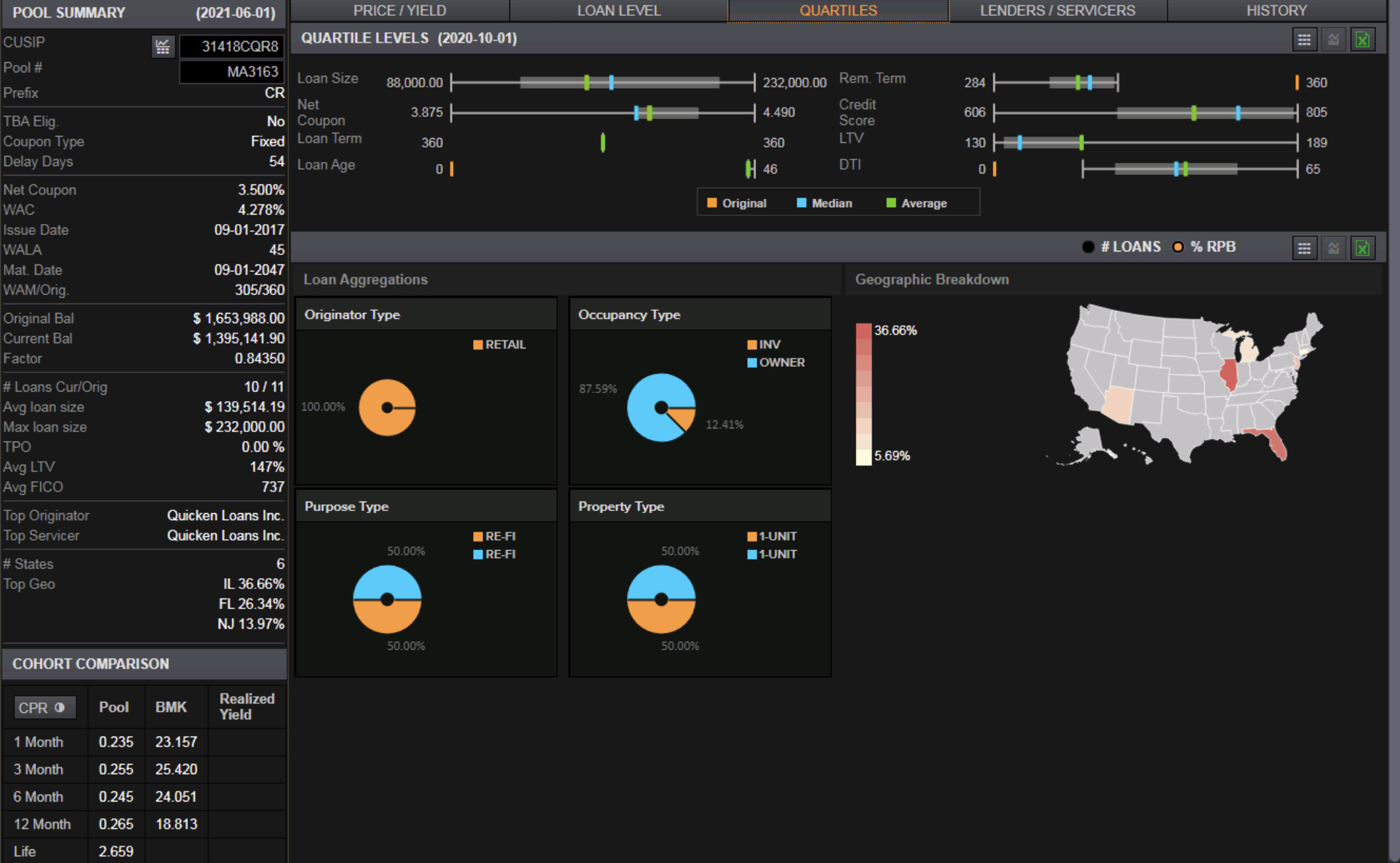The height and width of the screenshot is (863, 1400).
Task: Export Loan Aggregations data to Excel
Action: 1362,248
